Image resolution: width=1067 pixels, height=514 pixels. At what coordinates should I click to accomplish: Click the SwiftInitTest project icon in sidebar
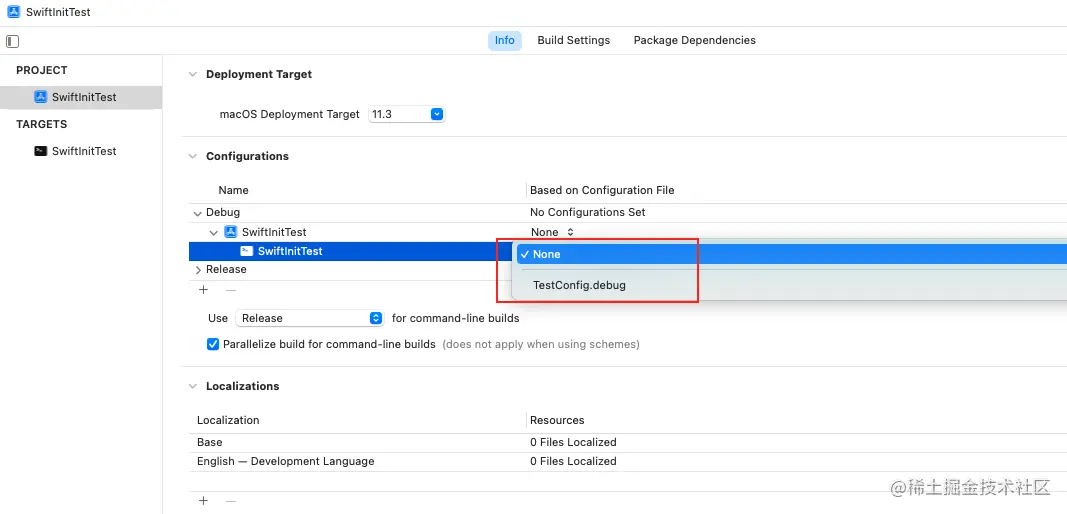pyautogui.click(x=41, y=97)
